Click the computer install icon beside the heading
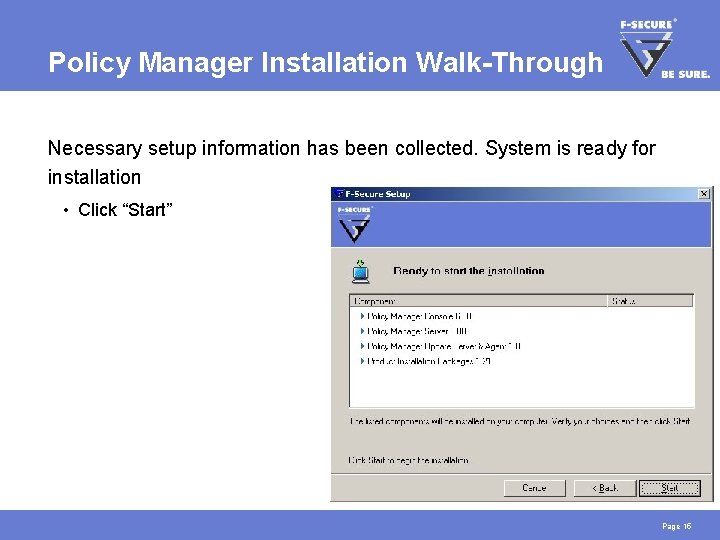Screen dimensions: 720x540 point(361,271)
